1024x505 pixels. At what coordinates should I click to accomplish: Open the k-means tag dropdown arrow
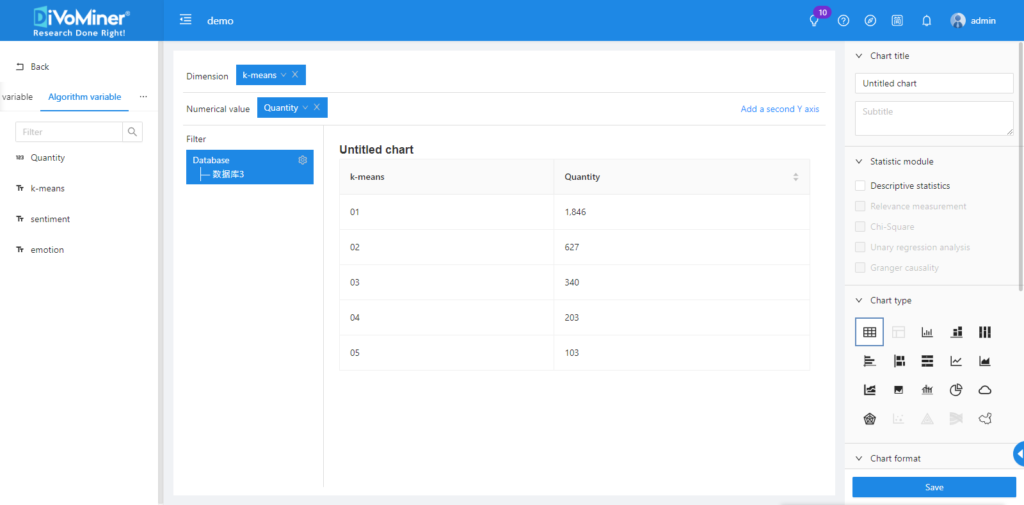pyautogui.click(x=283, y=75)
